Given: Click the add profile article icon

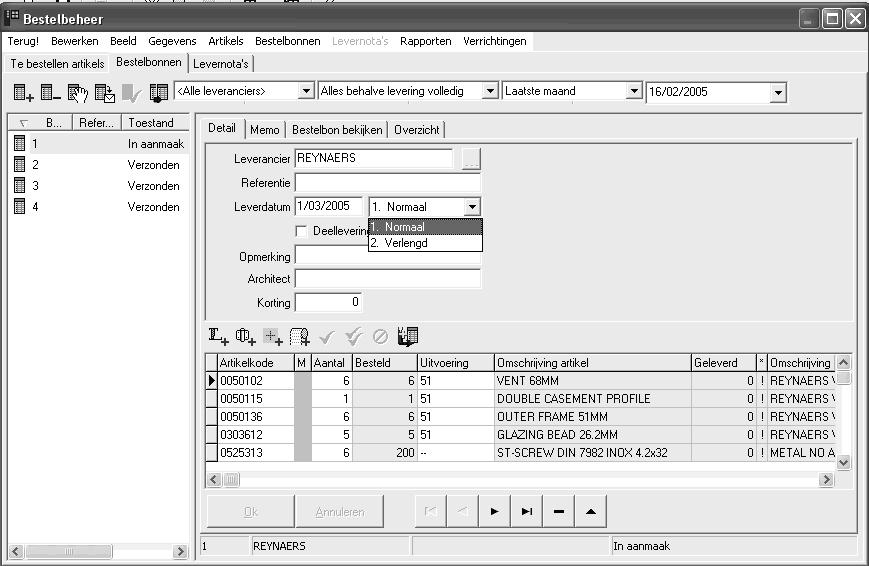Looking at the screenshot, I should click(218, 336).
